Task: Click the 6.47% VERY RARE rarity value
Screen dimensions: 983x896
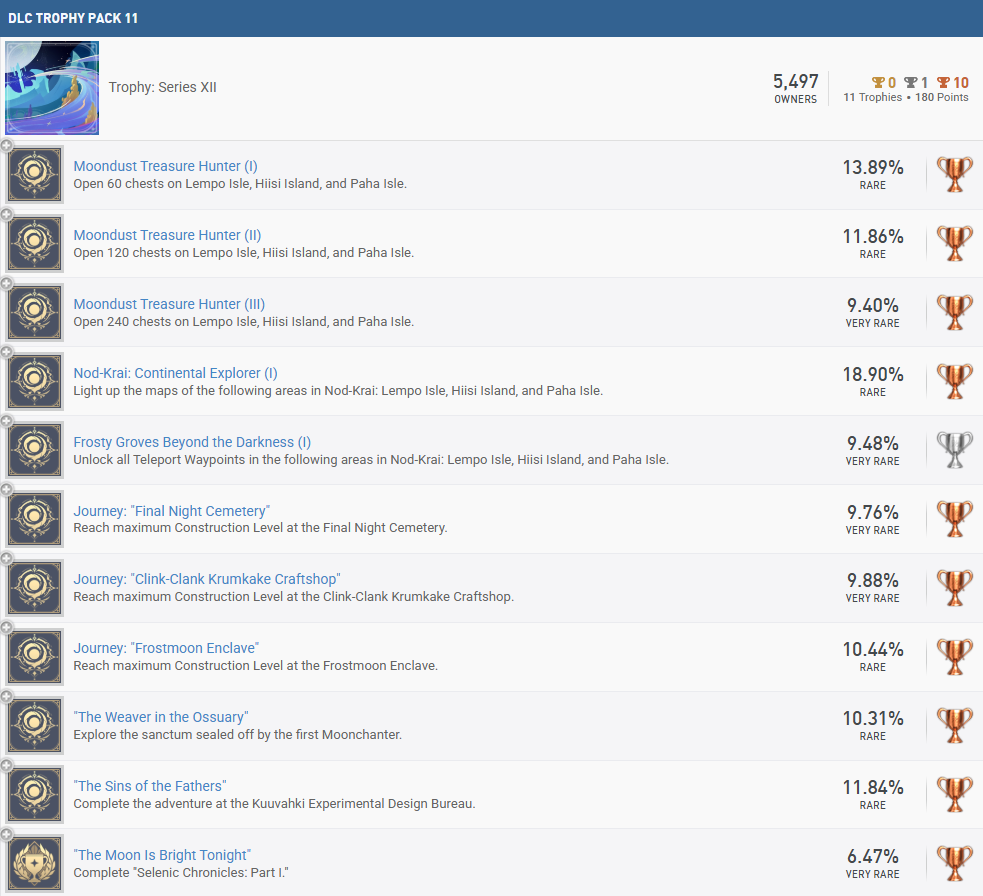Action: (873, 863)
